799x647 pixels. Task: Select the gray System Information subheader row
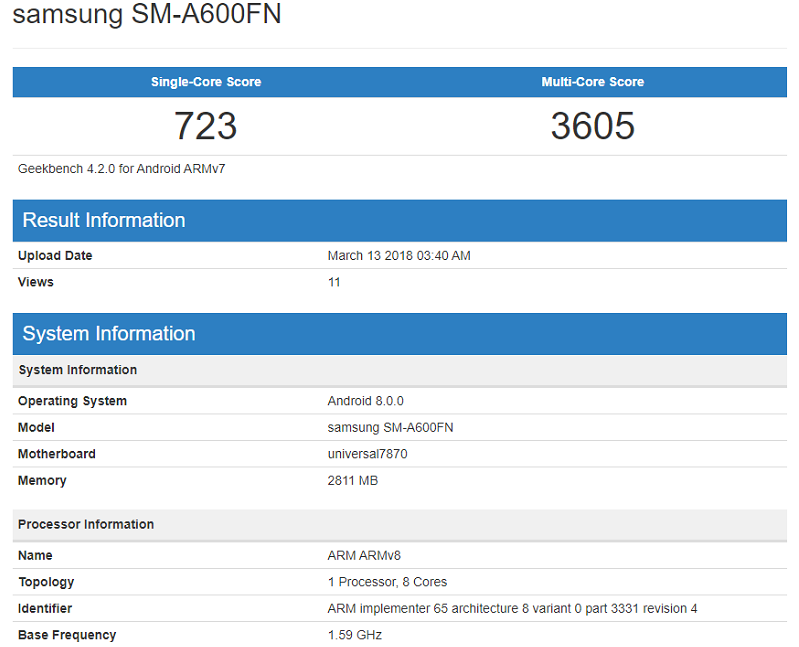point(400,370)
